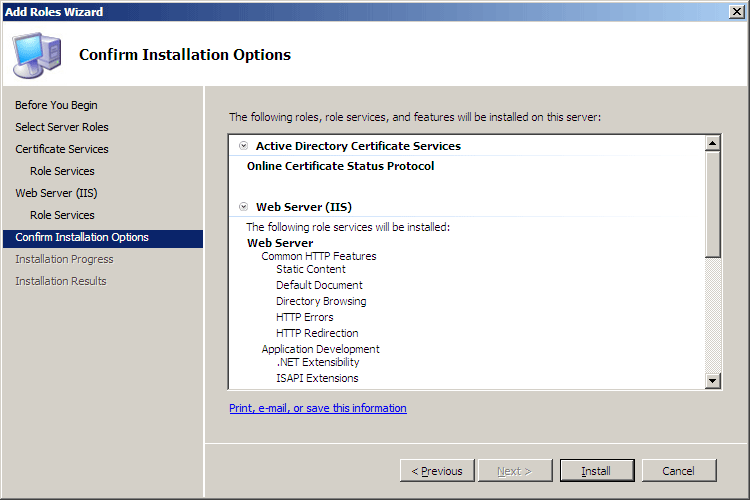Select the Confirm Installation Options step
The width and height of the screenshot is (750, 500).
pyautogui.click(x=103, y=239)
